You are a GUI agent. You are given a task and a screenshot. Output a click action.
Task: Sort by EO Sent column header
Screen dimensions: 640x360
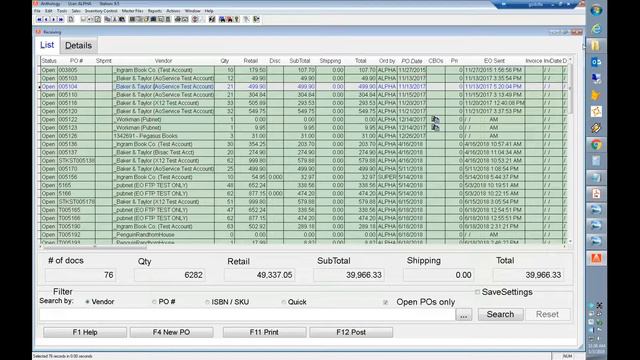(494, 61)
